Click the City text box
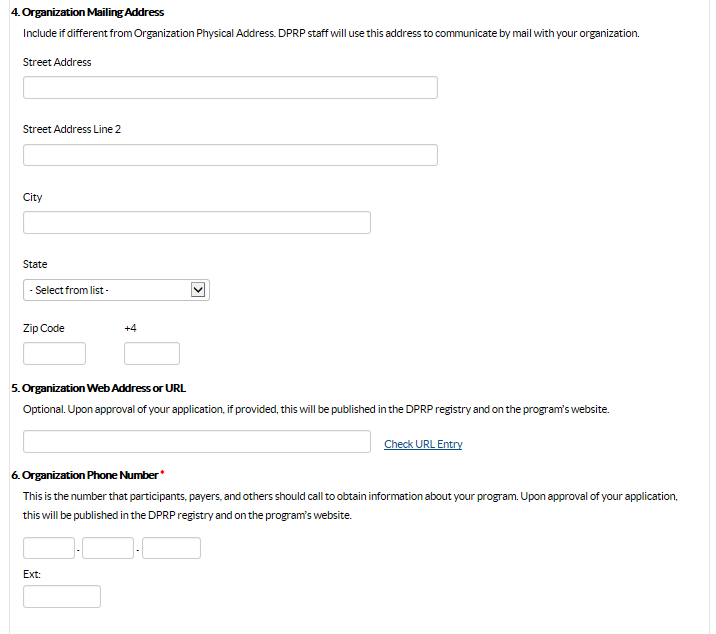 pos(196,222)
